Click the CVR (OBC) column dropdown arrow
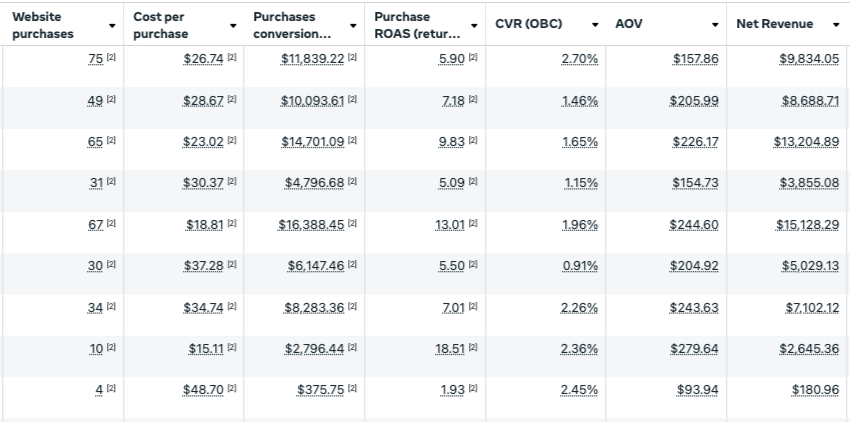 595,24
